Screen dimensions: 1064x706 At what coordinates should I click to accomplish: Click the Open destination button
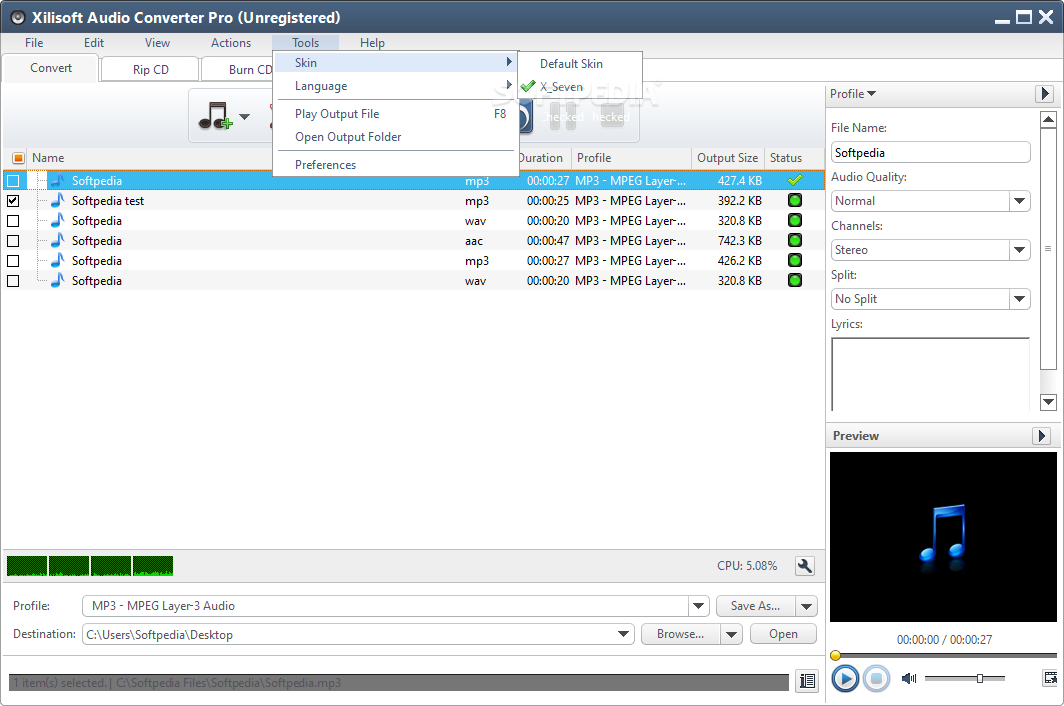(783, 634)
